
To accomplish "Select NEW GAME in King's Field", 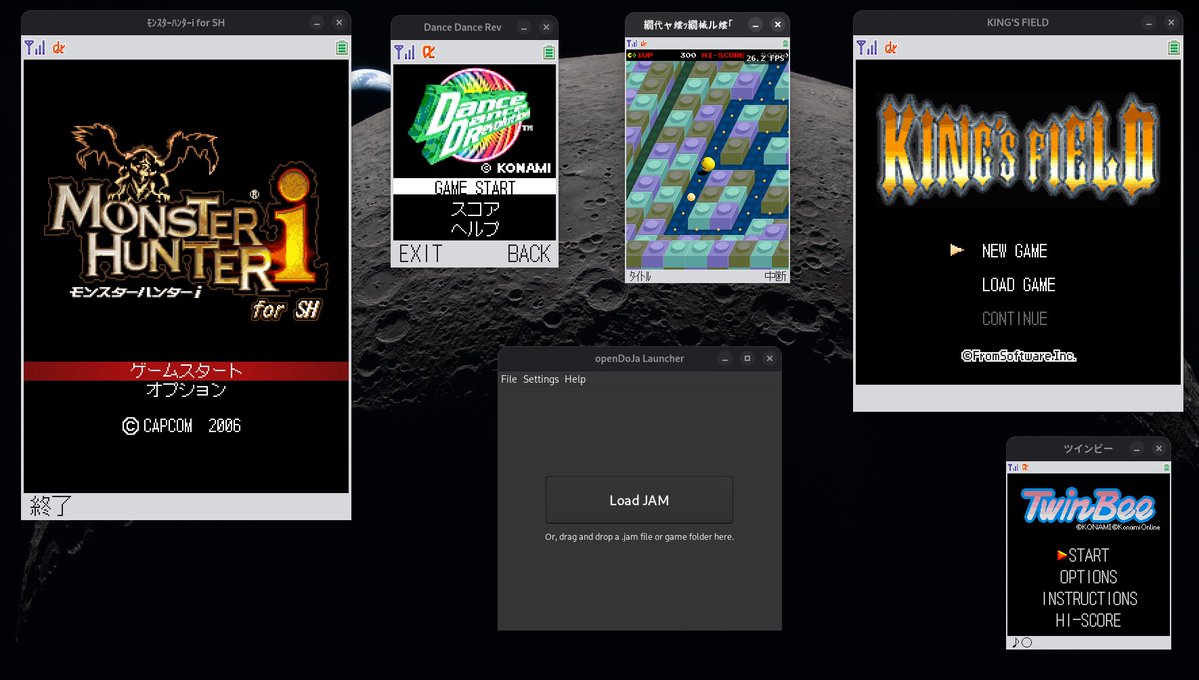I will tap(1014, 251).
